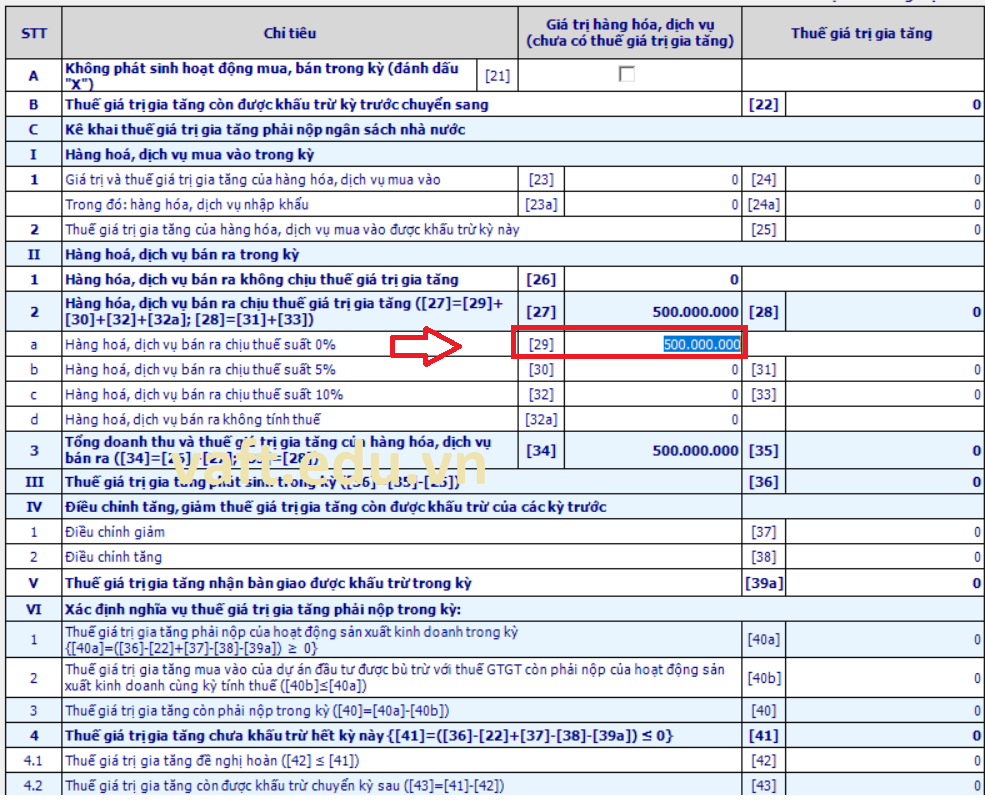Click the [39a] transferred VAT field
Image resolution: width=985 pixels, height=801 pixels.
883,583
